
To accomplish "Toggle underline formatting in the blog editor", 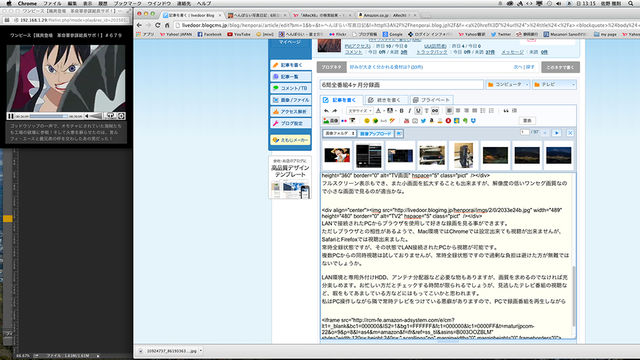I will 418,111.
